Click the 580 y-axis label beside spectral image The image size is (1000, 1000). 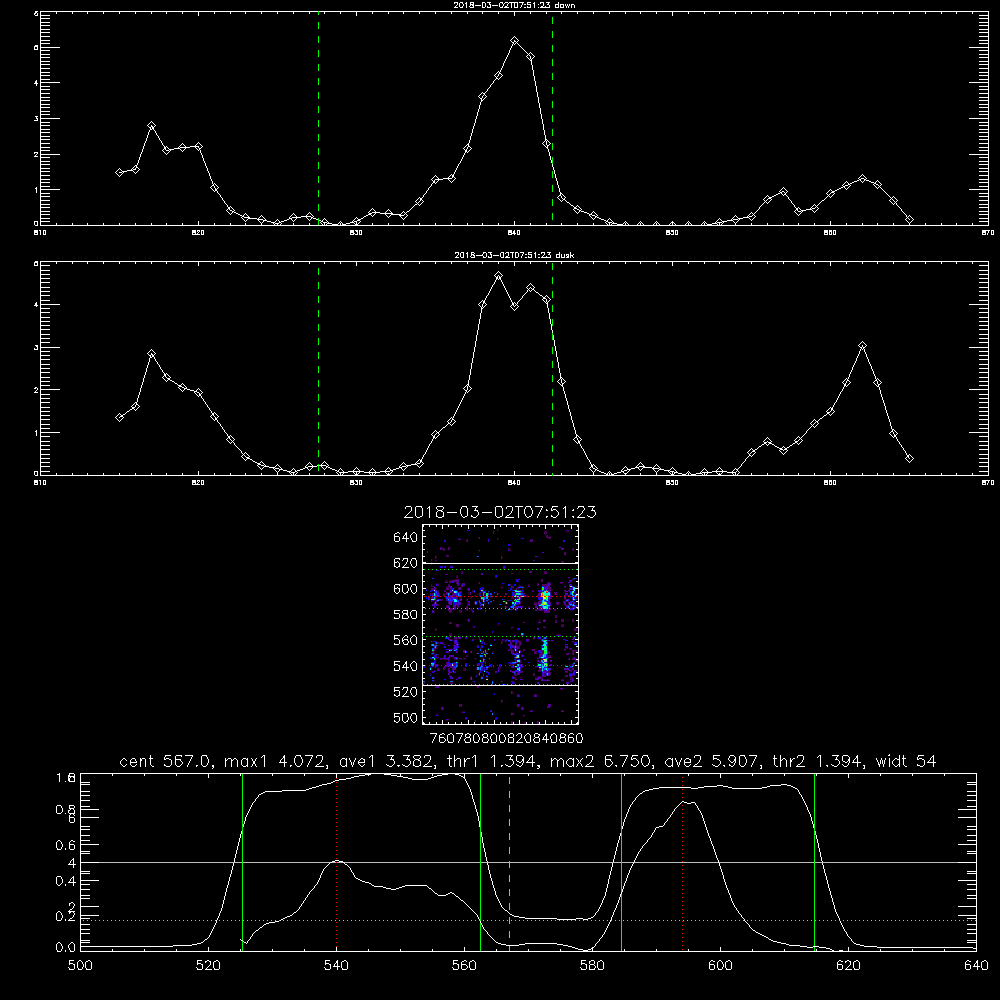[406, 615]
